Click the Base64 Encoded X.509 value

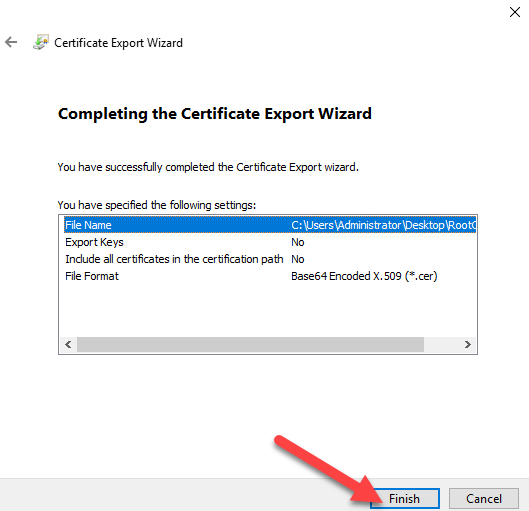(x=364, y=276)
